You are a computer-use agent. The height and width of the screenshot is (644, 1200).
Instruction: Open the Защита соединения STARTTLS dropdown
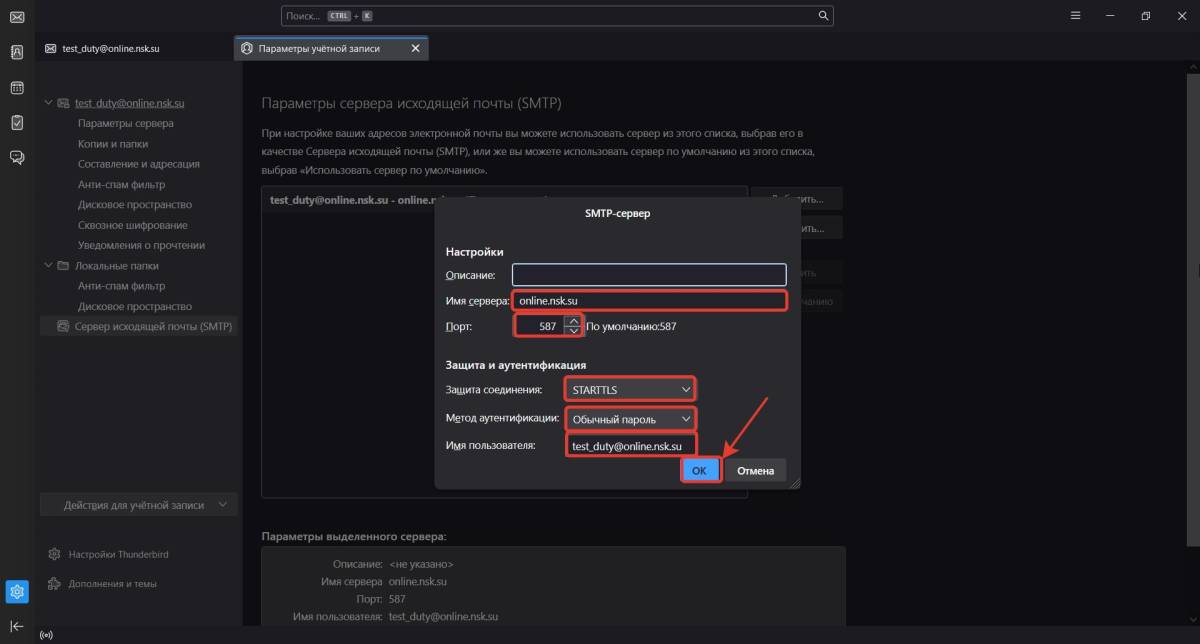tap(630, 389)
